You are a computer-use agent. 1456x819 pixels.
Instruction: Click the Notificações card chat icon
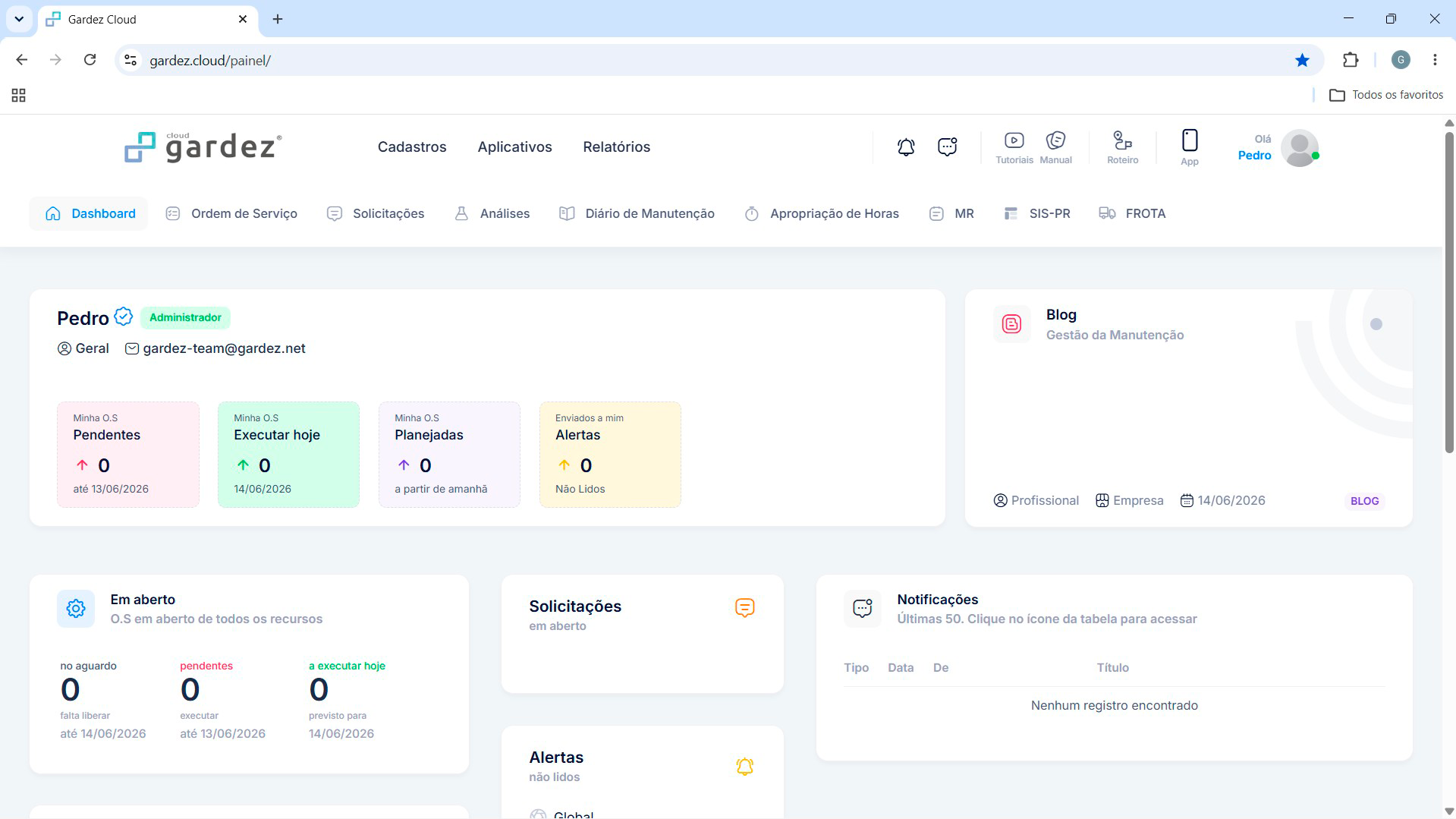click(863, 609)
